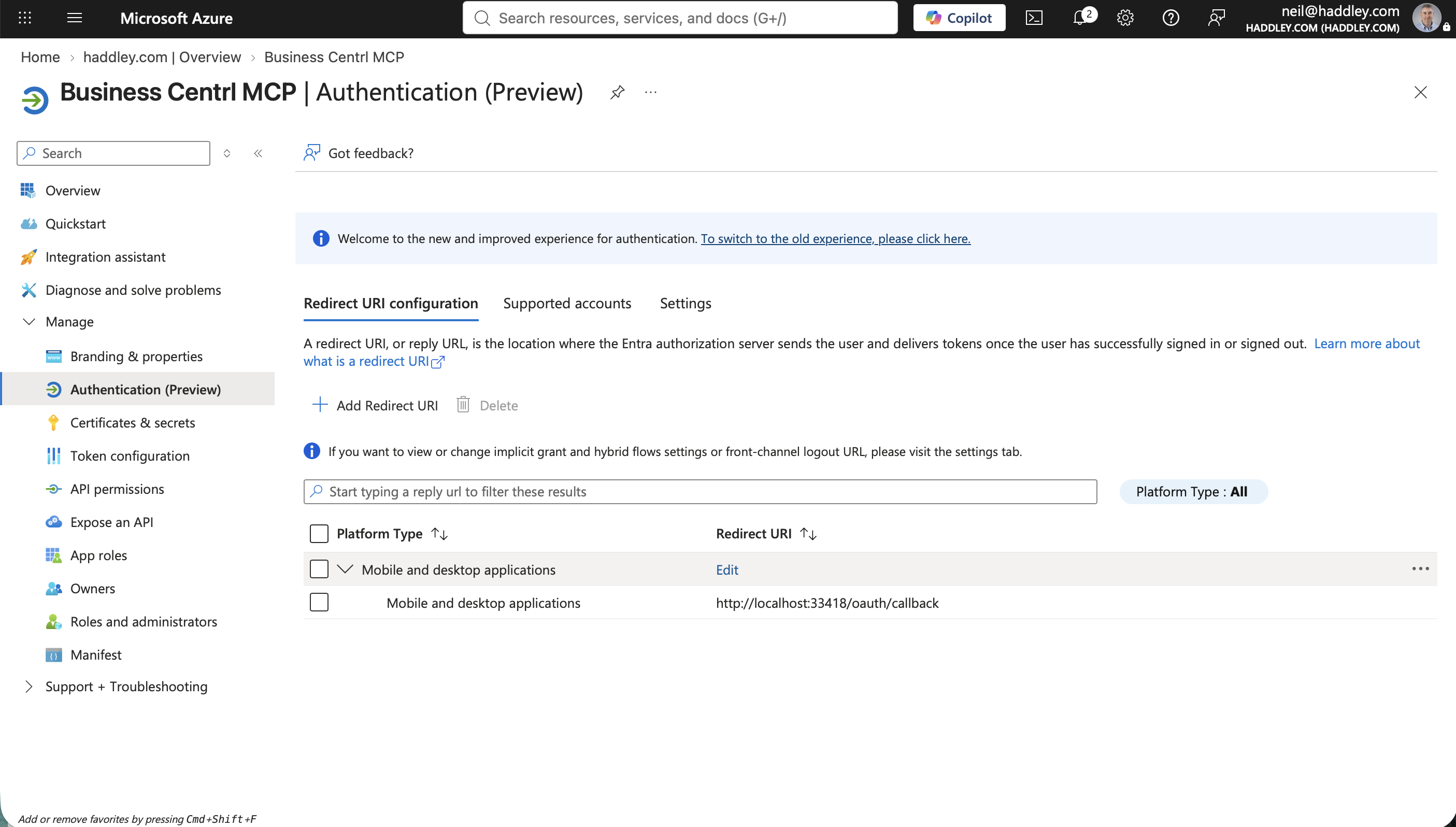The image size is (1456, 827).
Task: Click the Diagnose and solve problems icon
Action: [x=28, y=290]
